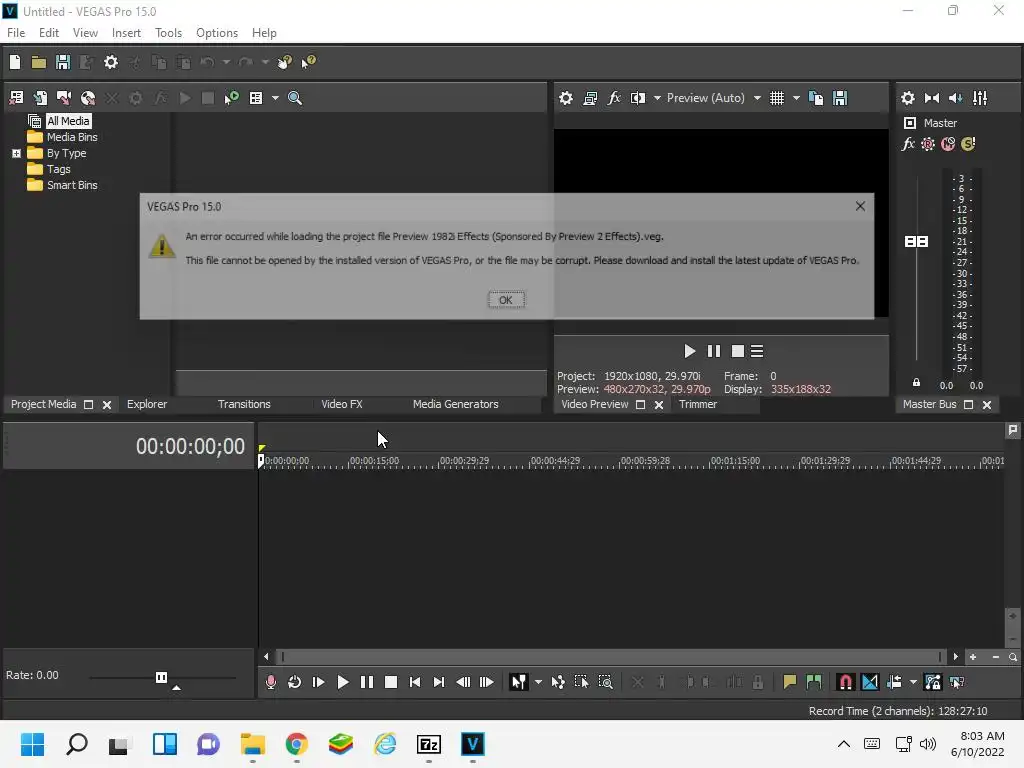1024x768 pixels.
Task: Switch to the Video FX tab
Action: 342,404
